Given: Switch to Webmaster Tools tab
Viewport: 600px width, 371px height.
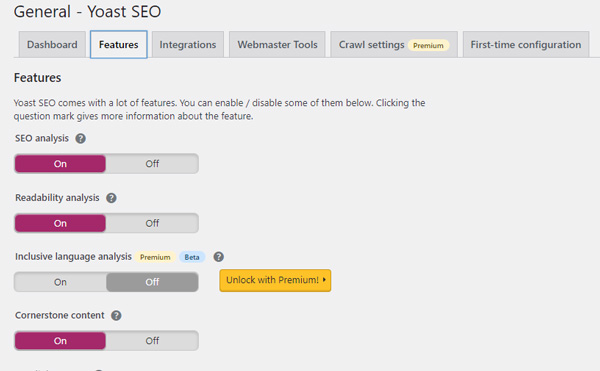Looking at the screenshot, I should click(x=277, y=45).
